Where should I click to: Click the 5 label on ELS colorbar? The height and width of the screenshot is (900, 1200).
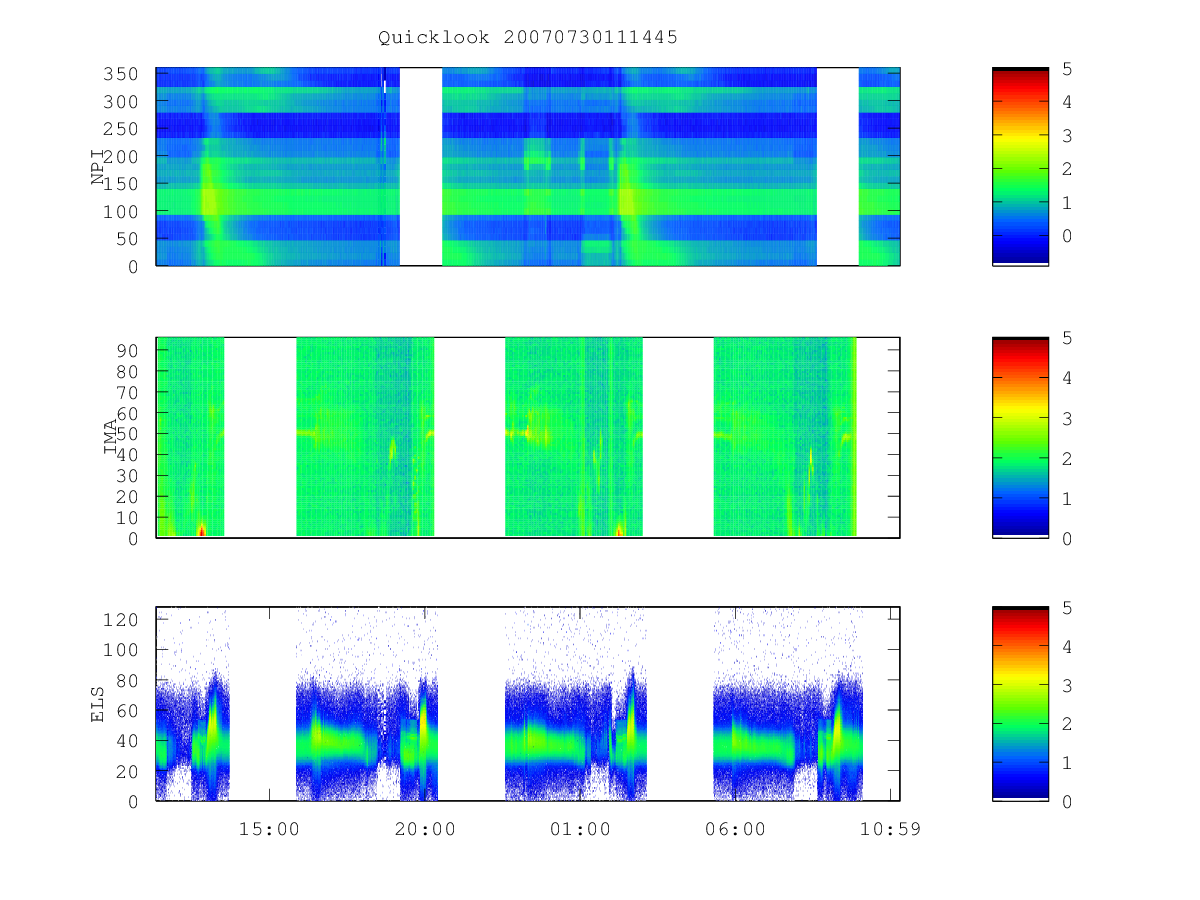coord(1068,608)
